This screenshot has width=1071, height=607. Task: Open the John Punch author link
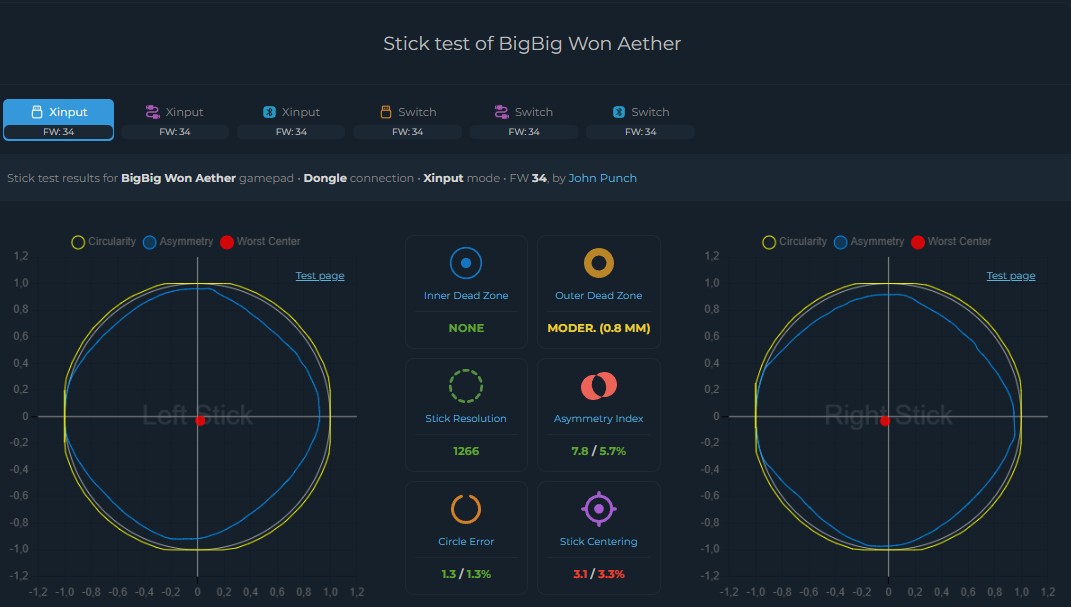point(602,178)
